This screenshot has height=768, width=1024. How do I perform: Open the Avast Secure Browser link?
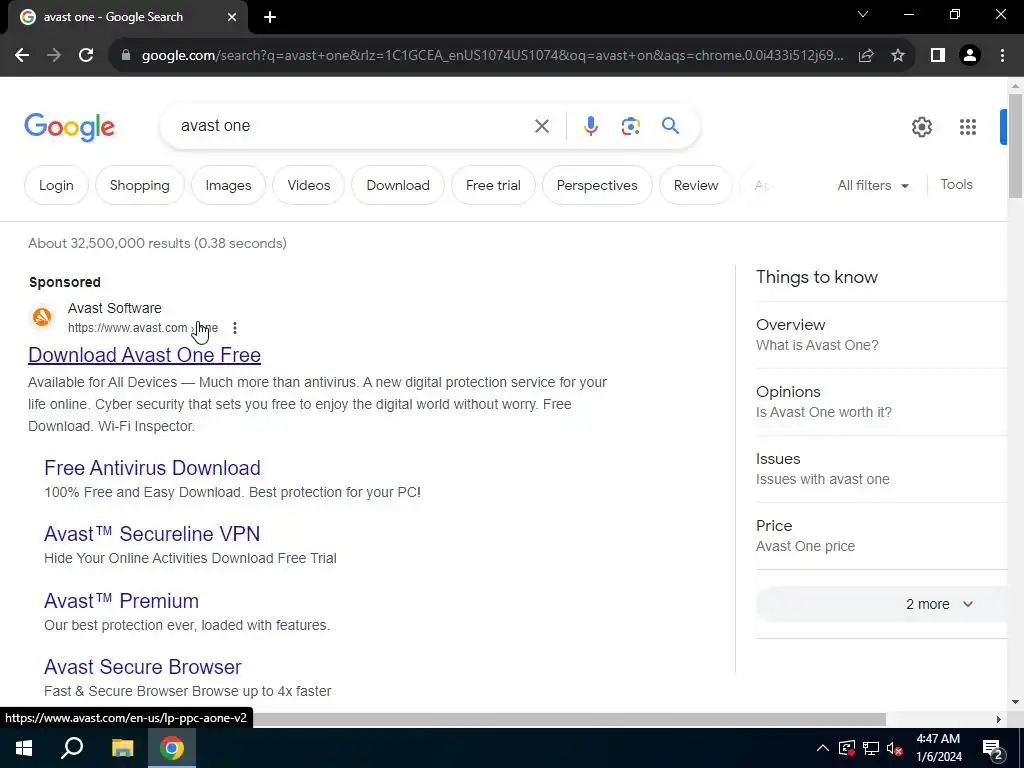[142, 667]
